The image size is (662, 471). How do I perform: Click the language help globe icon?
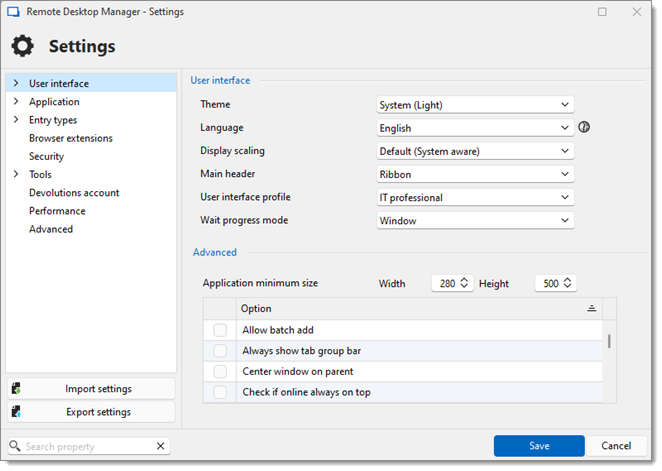tap(584, 127)
